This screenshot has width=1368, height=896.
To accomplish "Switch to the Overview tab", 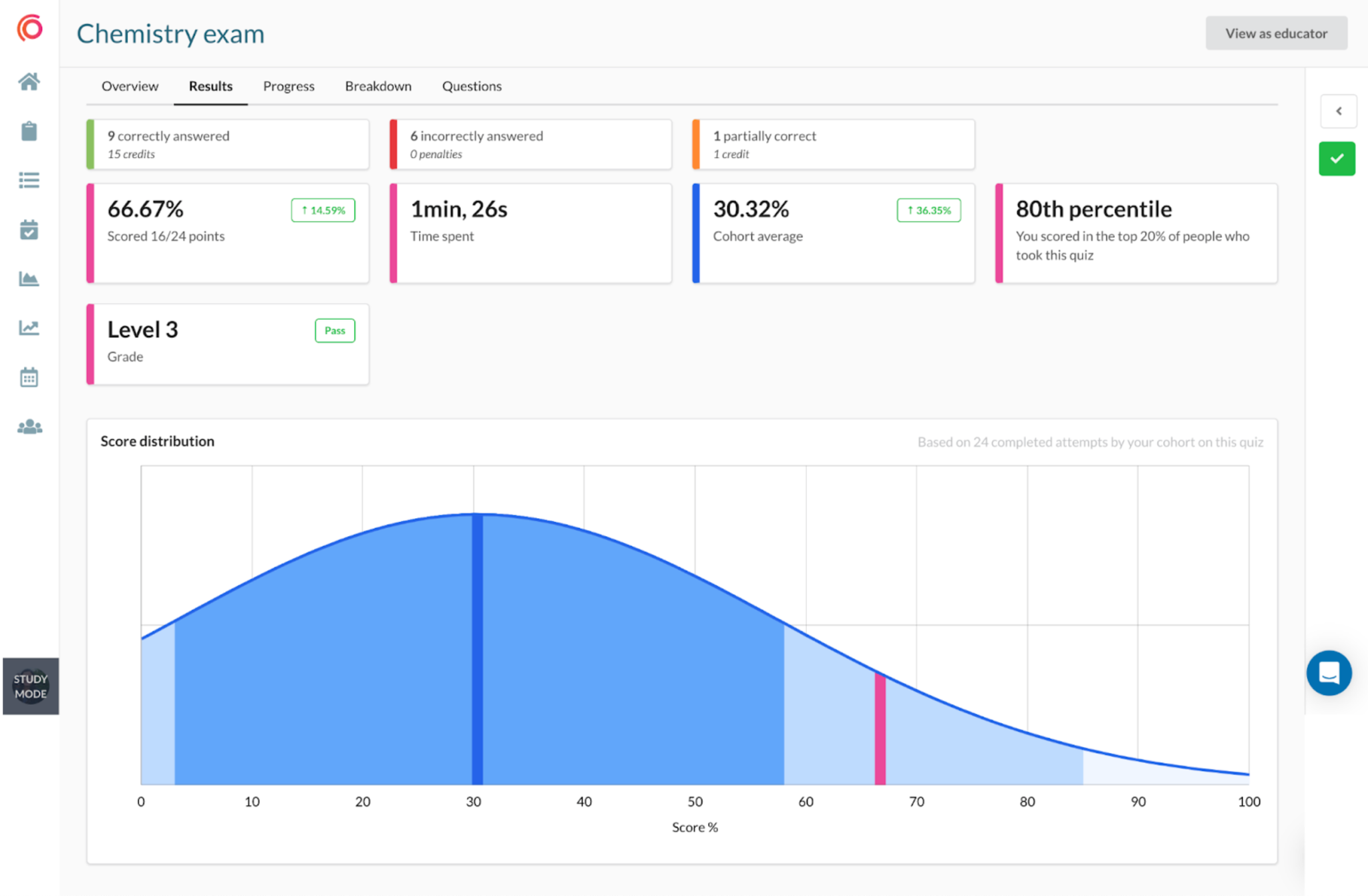I will coord(130,86).
